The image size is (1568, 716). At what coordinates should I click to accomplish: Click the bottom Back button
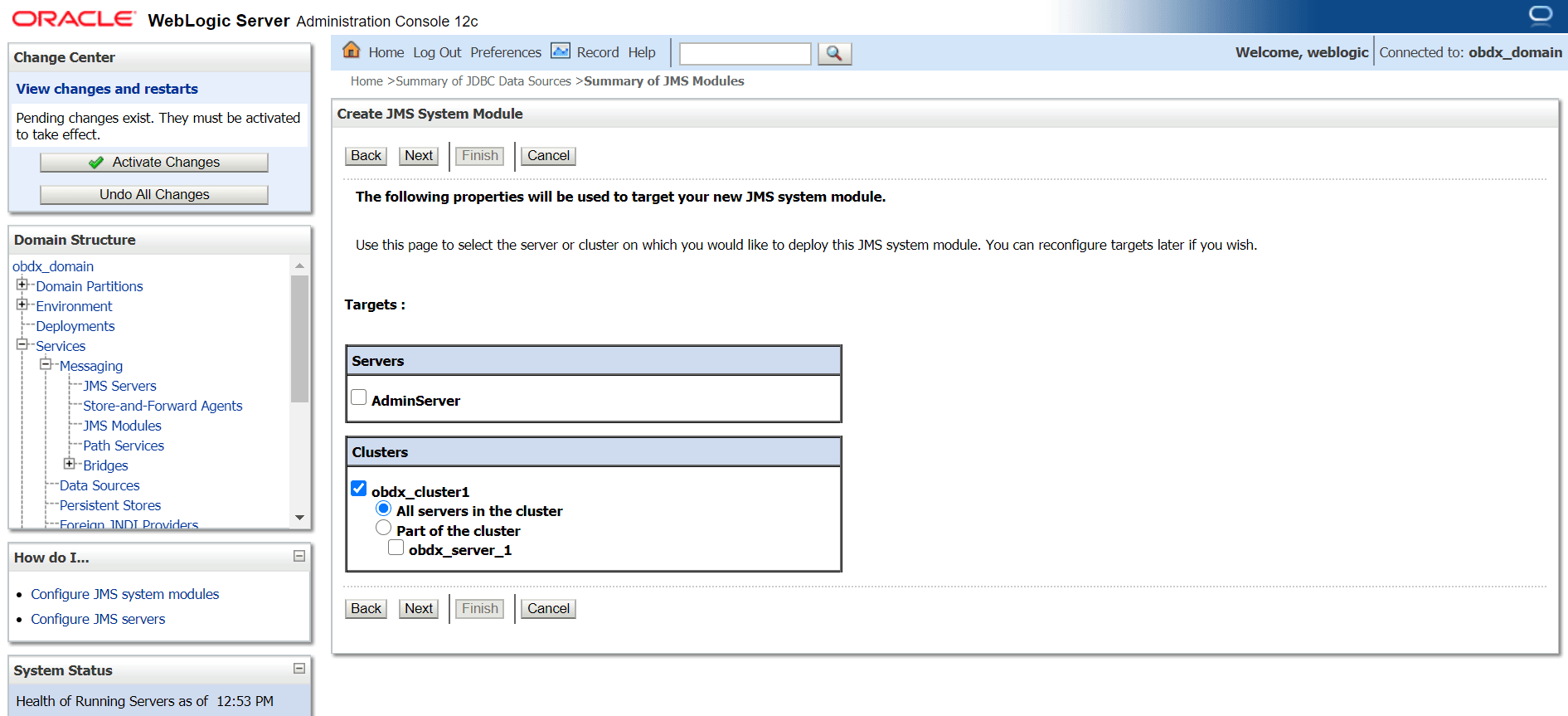click(366, 609)
